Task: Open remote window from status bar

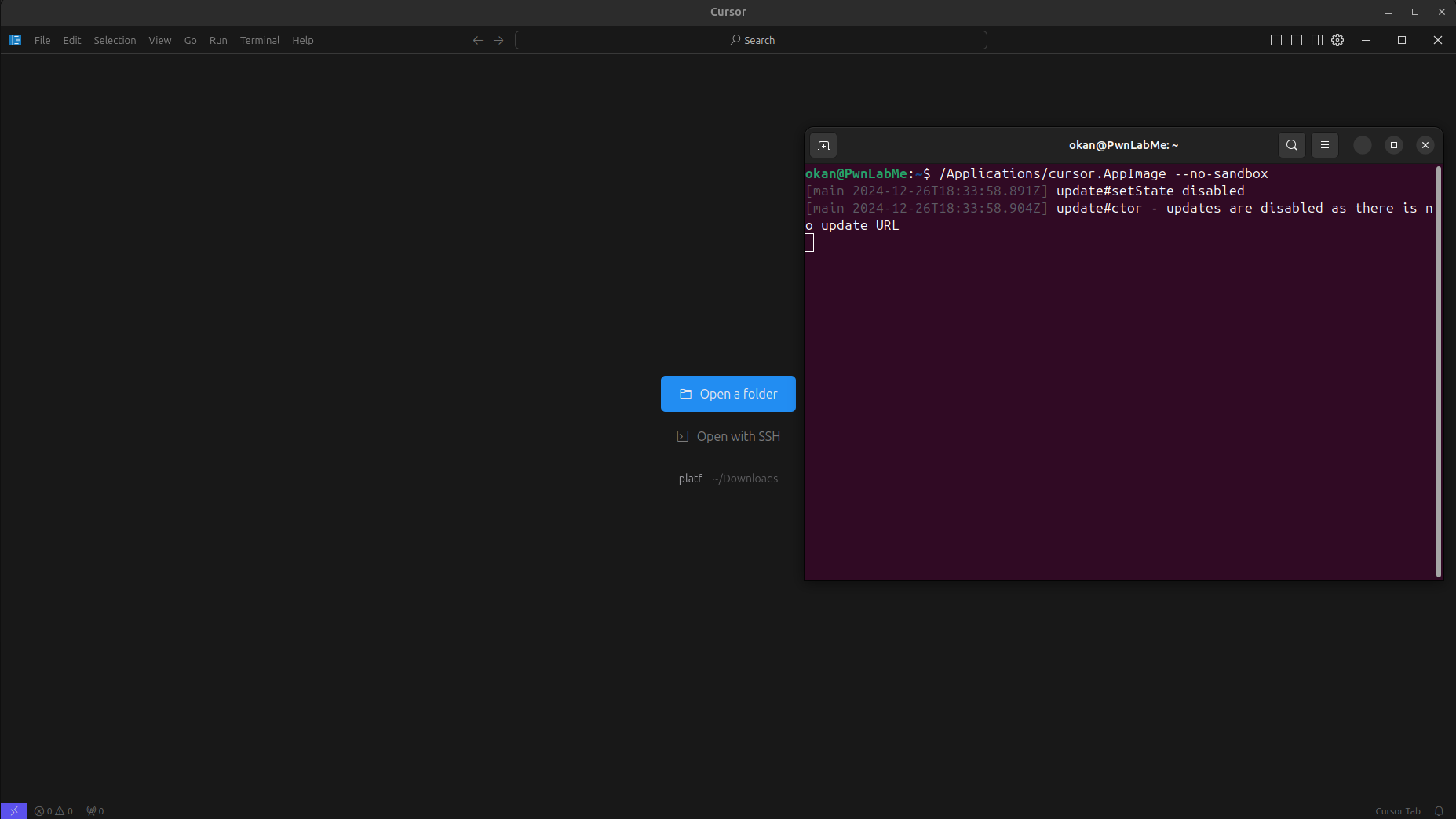Action: click(x=14, y=810)
